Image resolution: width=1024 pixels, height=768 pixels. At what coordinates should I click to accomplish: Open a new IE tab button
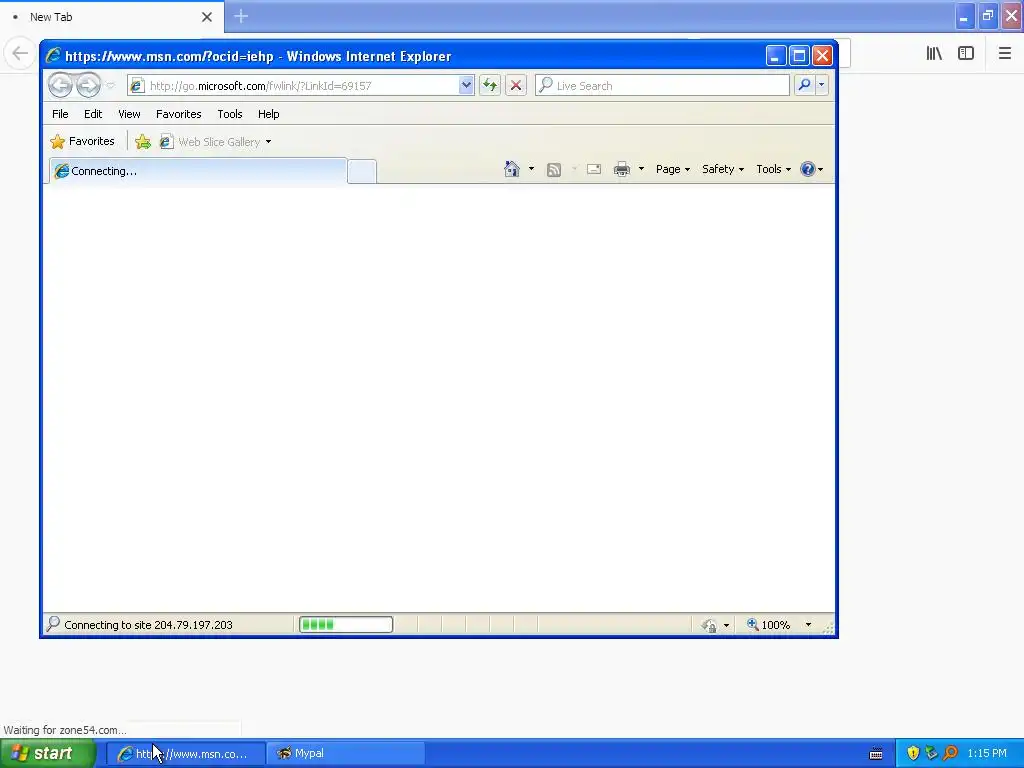click(x=362, y=172)
